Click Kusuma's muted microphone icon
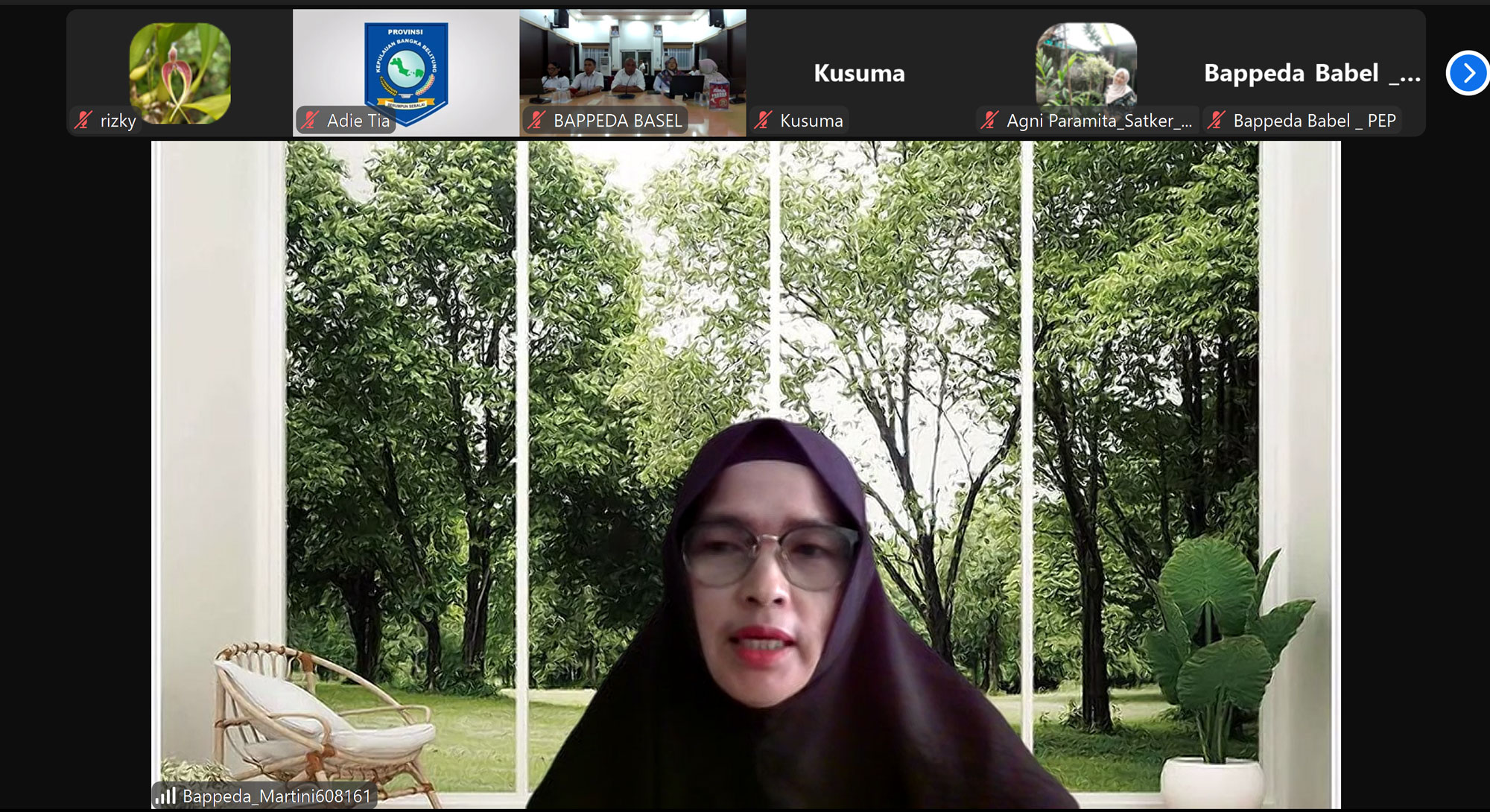 763,120
